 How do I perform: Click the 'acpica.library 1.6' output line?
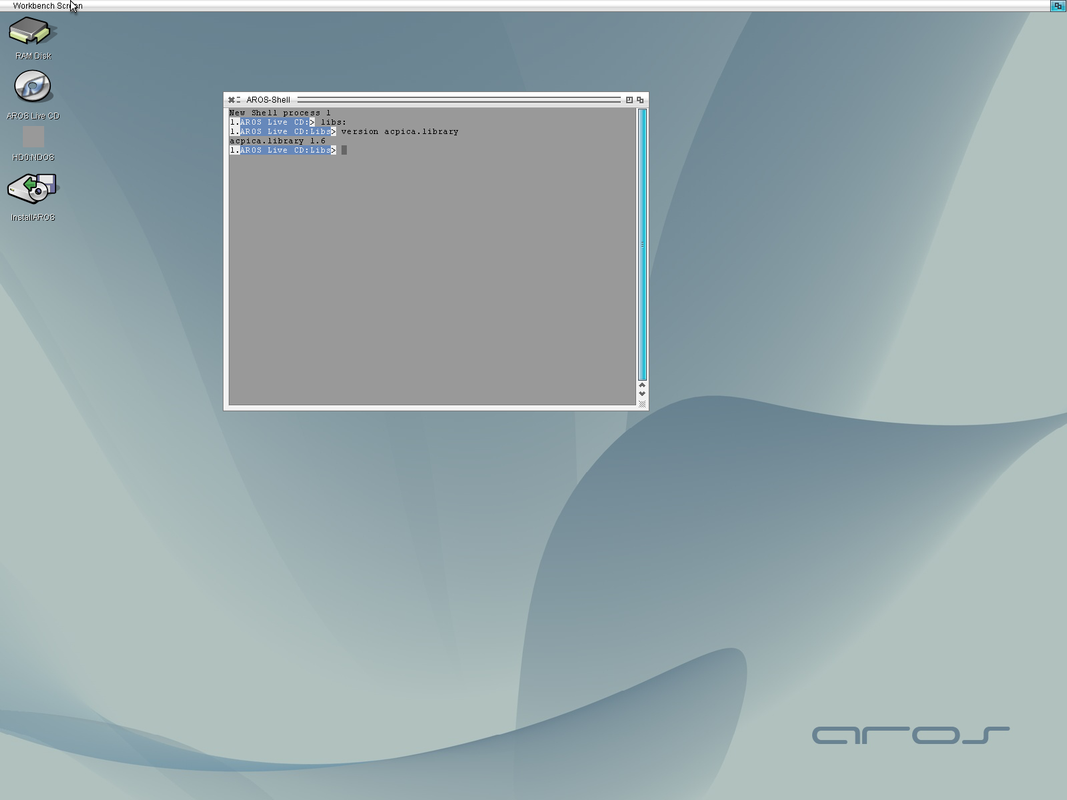pyautogui.click(x=277, y=141)
